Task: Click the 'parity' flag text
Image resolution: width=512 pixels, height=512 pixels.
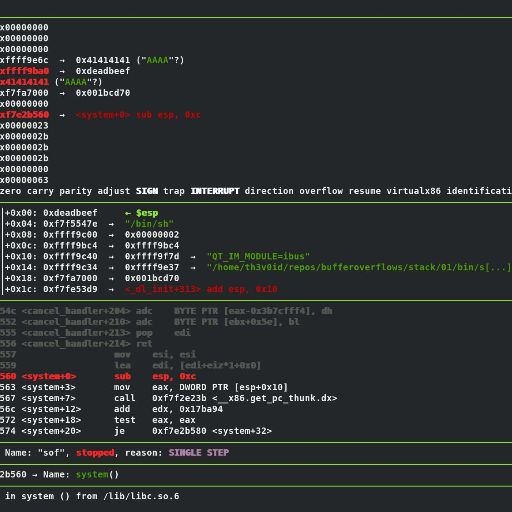Action: pyautogui.click(x=75, y=191)
